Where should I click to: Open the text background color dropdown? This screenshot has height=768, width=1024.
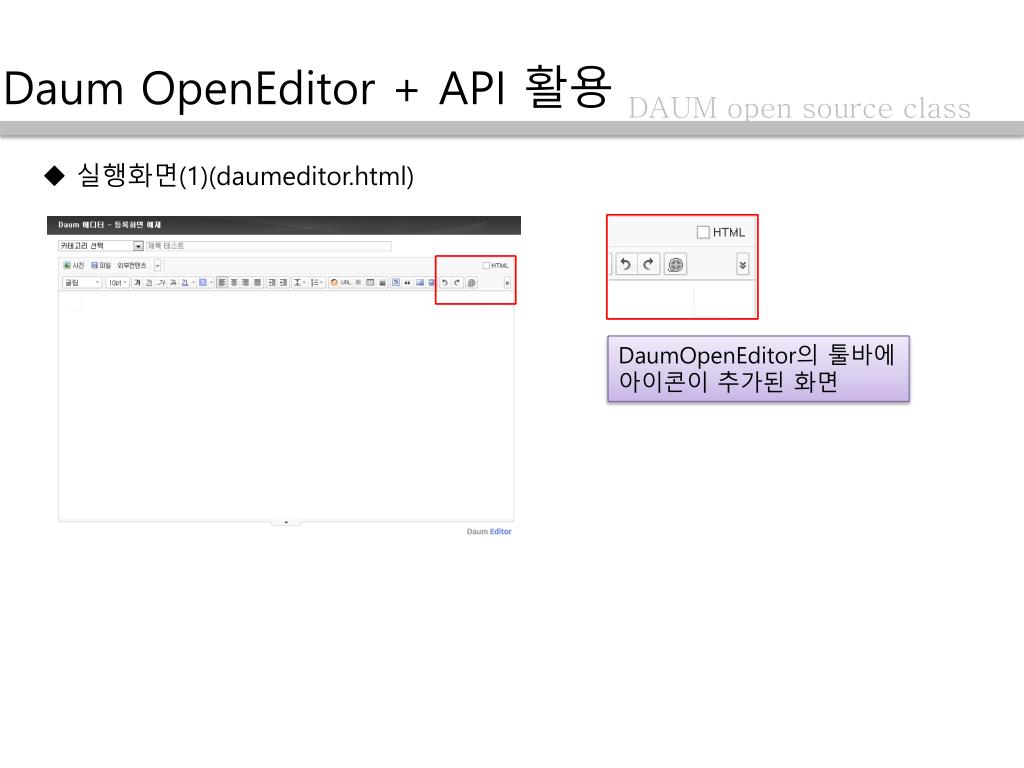(211, 283)
